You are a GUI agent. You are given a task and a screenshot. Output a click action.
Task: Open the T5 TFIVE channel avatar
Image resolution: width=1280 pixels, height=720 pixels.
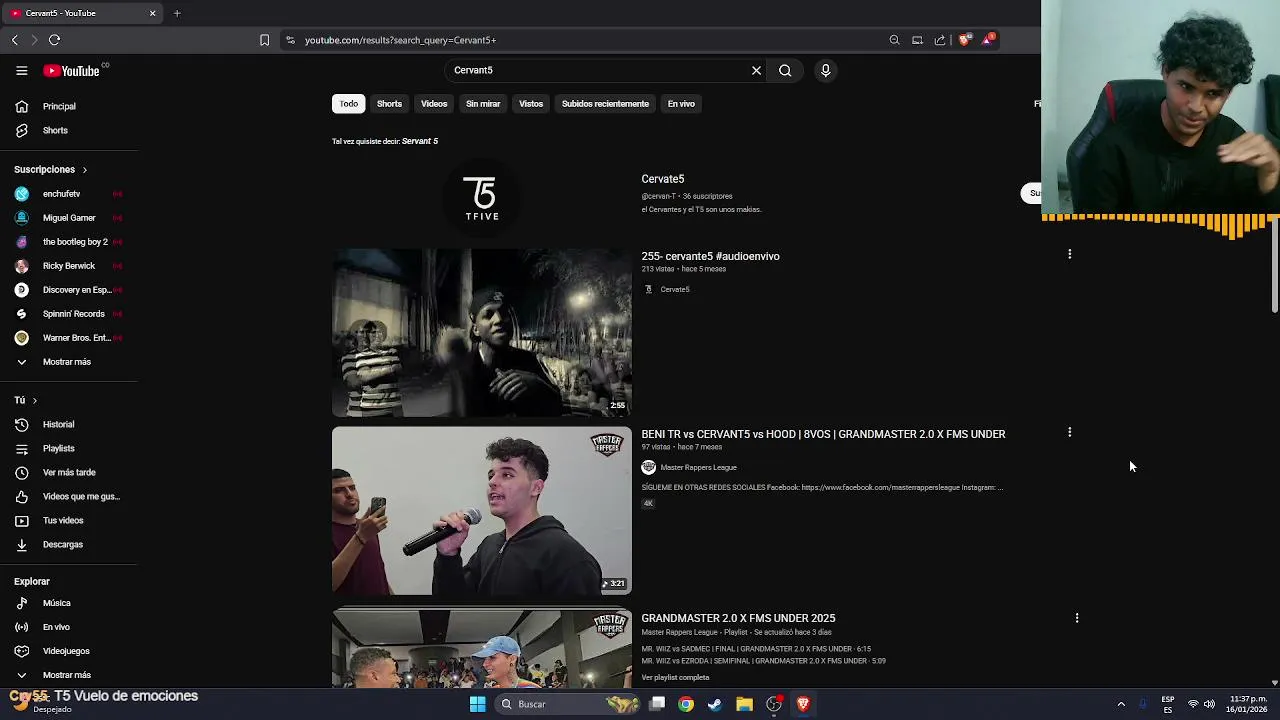point(481,198)
